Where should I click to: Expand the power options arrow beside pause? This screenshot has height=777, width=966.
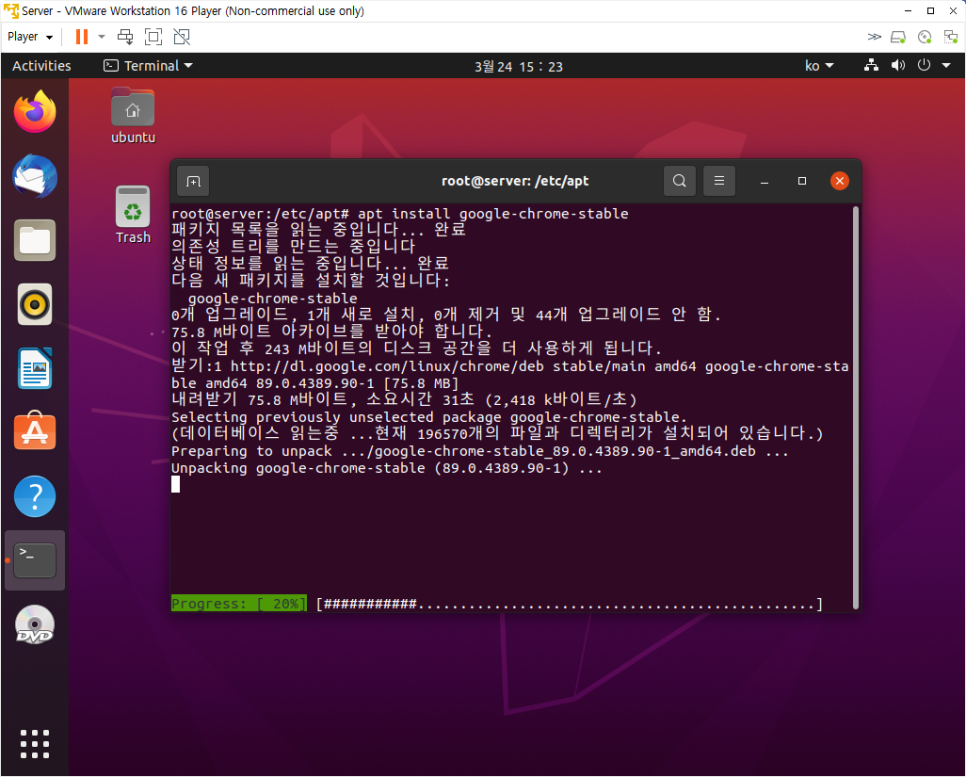pyautogui.click(x=102, y=37)
